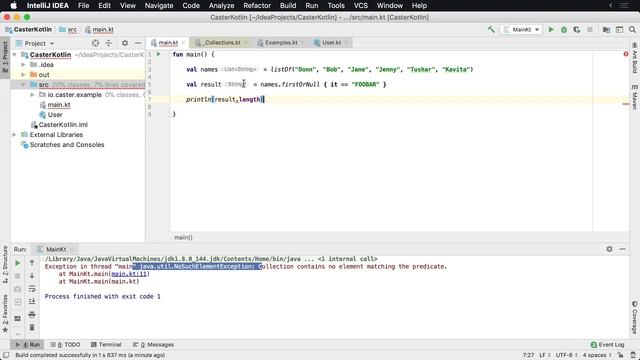Switch to the User.kt editor tab

coord(331,42)
